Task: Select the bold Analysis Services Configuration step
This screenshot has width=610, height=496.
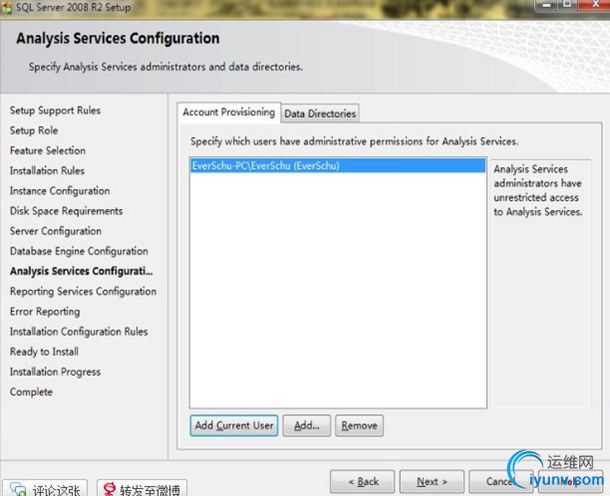Action: pos(81,271)
